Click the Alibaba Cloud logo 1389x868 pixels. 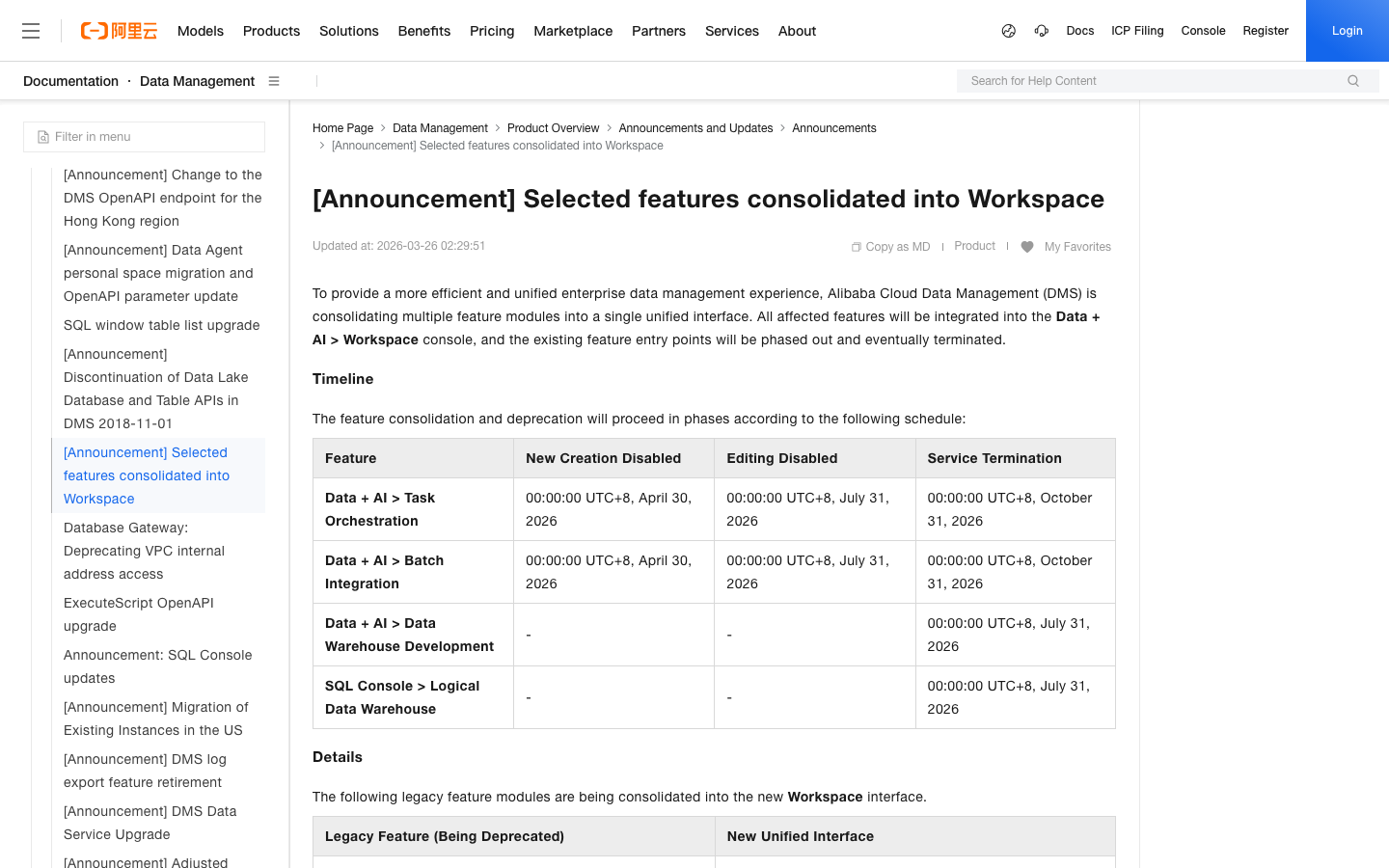119,31
